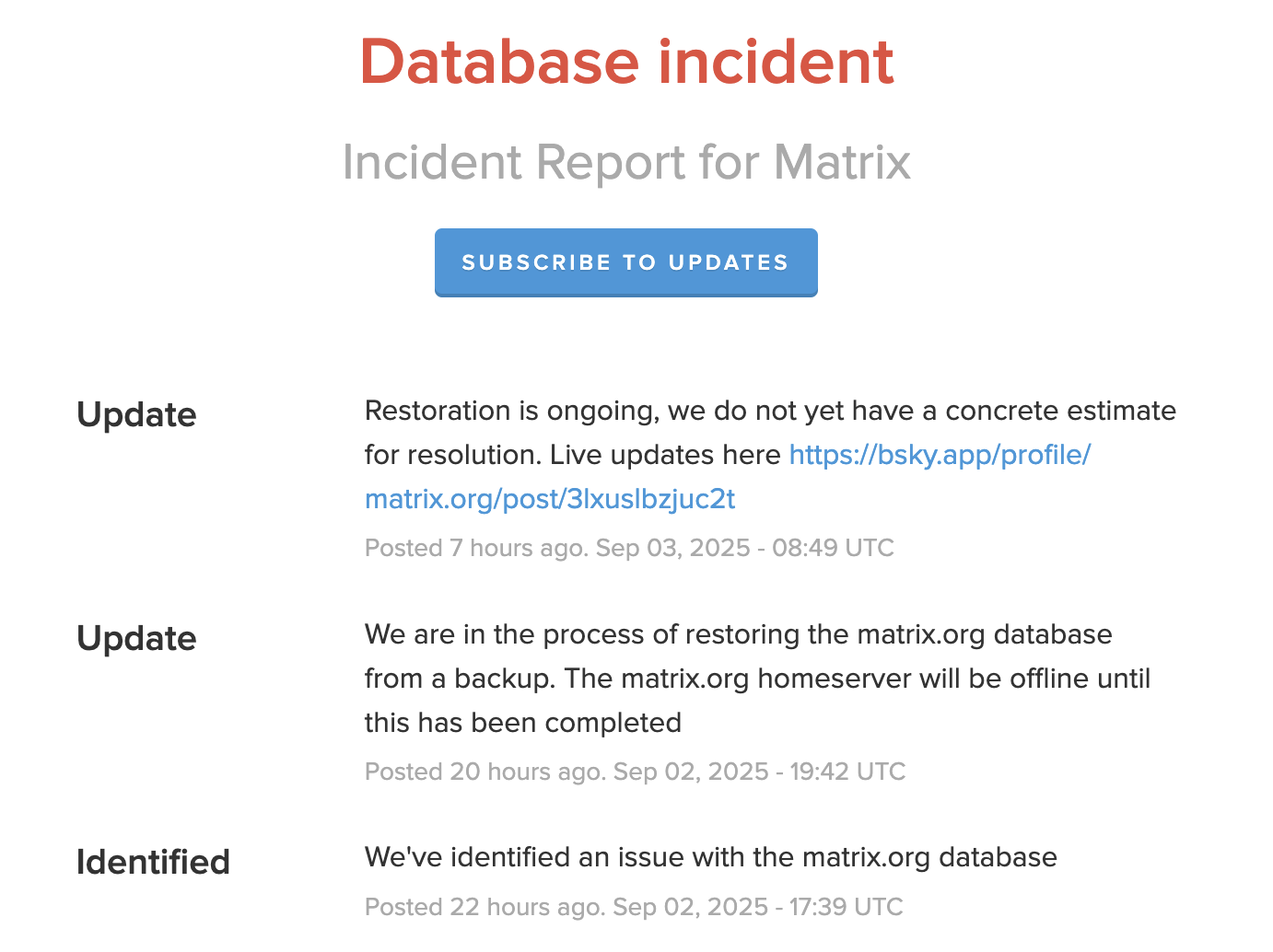Click the 'Posted 20 hours ago' timestamp
The height and width of the screenshot is (952, 1273).
pyautogui.click(x=484, y=772)
